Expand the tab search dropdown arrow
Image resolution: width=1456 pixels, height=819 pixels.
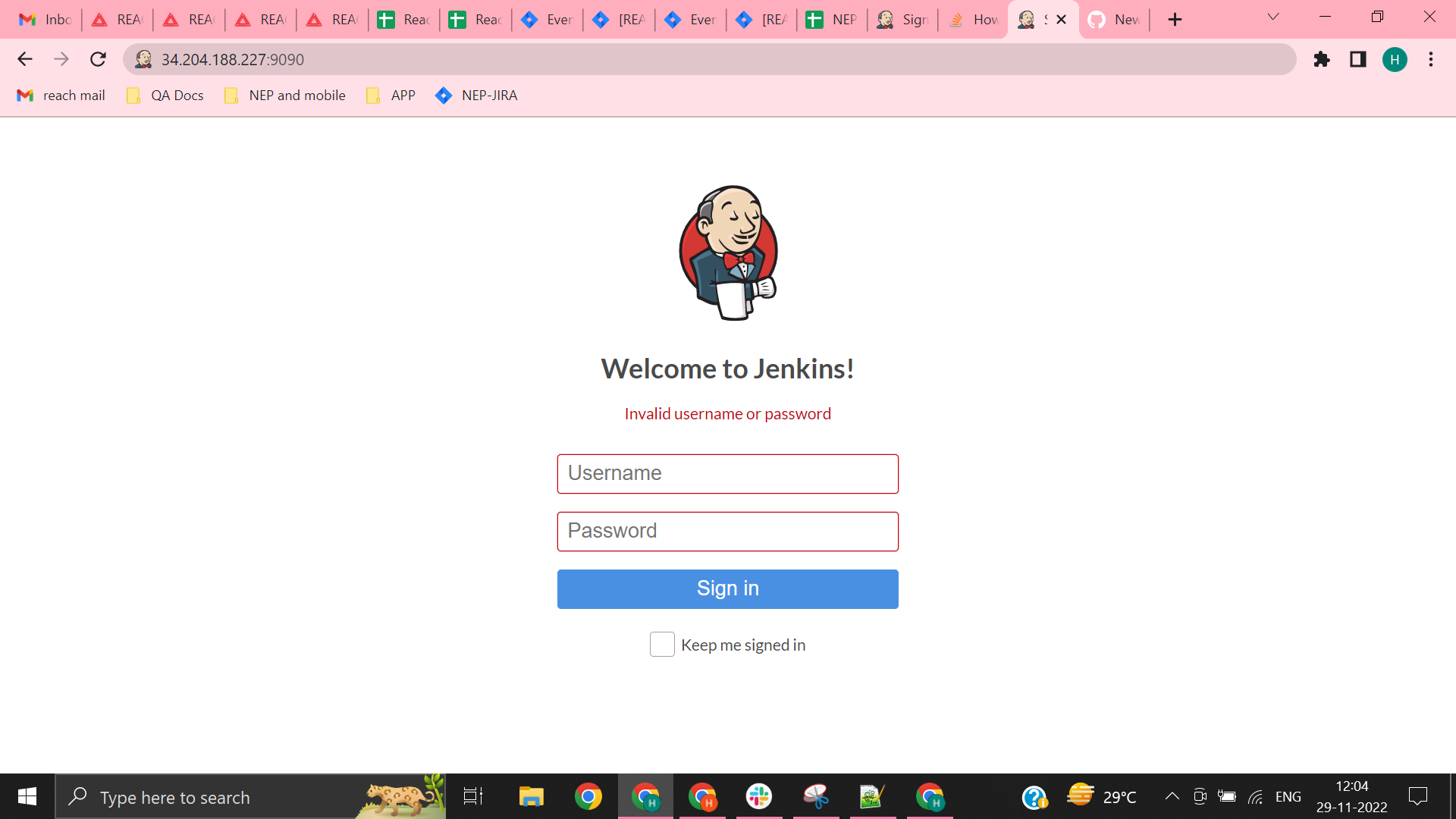(x=1273, y=17)
